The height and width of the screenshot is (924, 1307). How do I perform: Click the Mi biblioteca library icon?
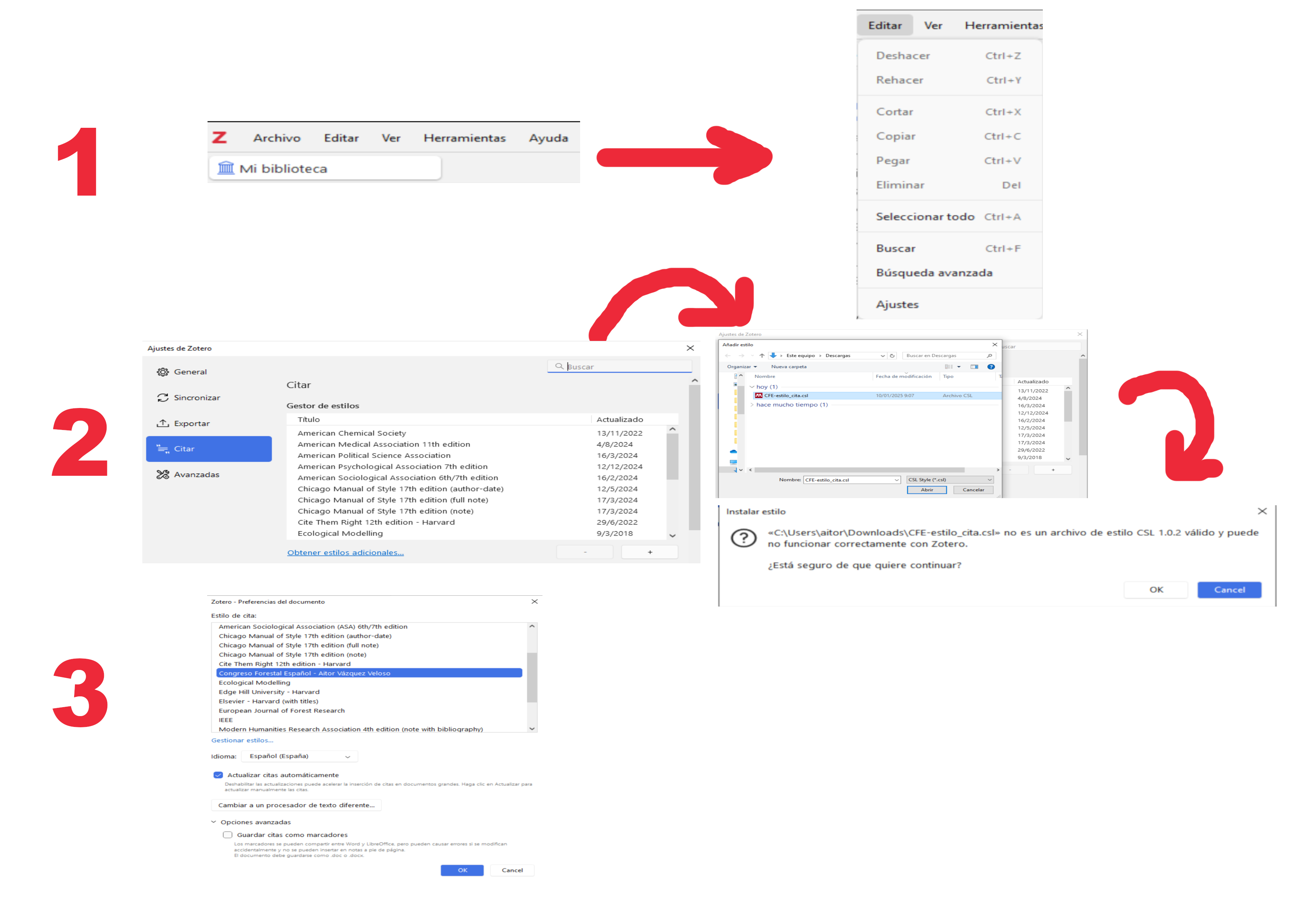pos(226,168)
